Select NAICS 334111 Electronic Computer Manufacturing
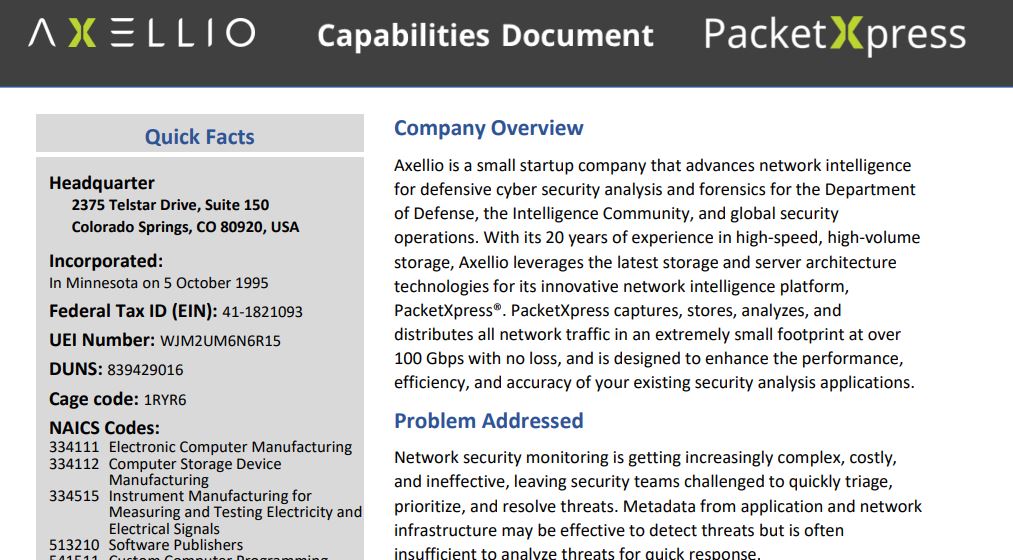This screenshot has height=560, width=1013. pos(200,447)
